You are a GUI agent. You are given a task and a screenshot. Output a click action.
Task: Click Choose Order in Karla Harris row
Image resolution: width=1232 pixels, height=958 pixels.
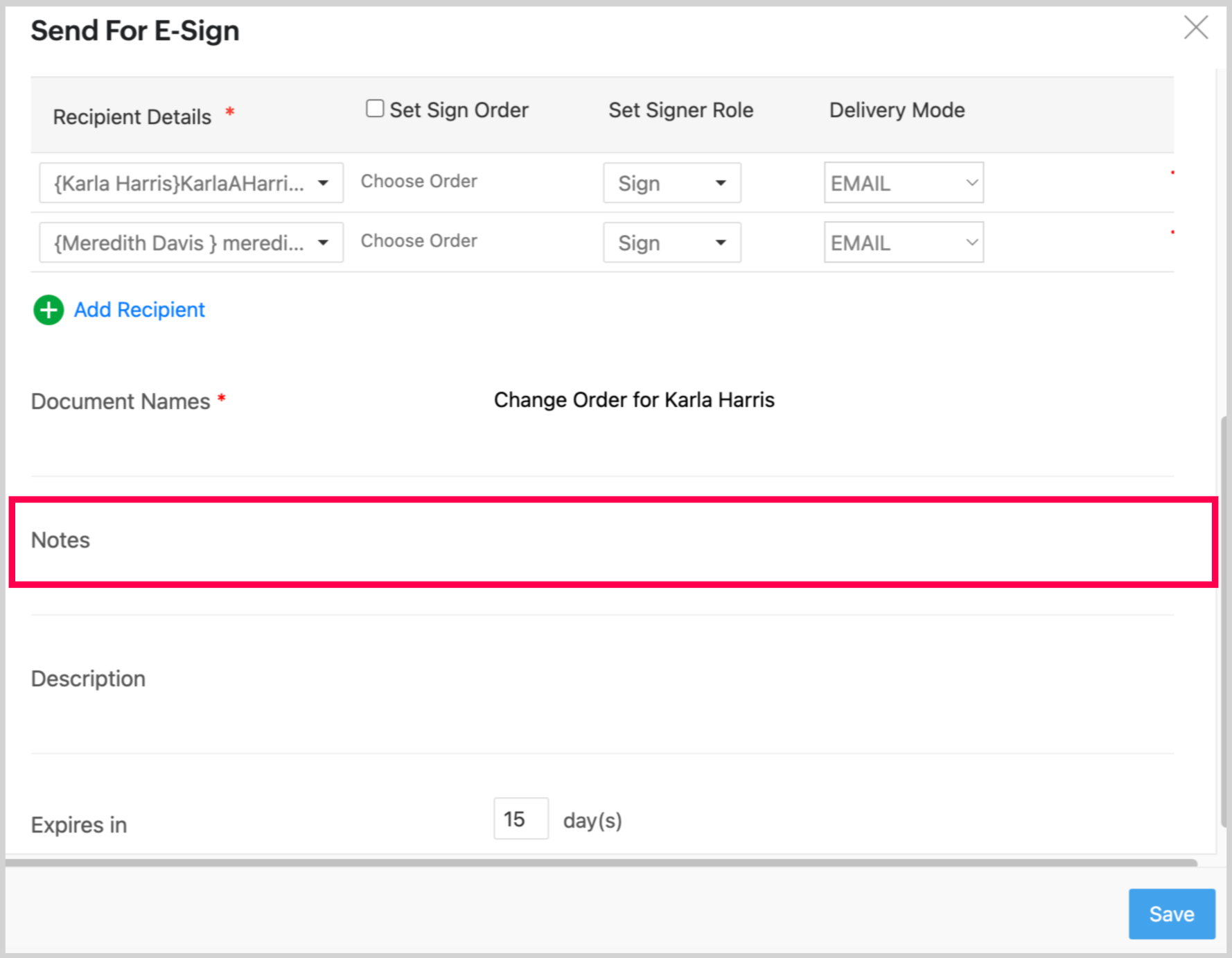click(x=419, y=182)
